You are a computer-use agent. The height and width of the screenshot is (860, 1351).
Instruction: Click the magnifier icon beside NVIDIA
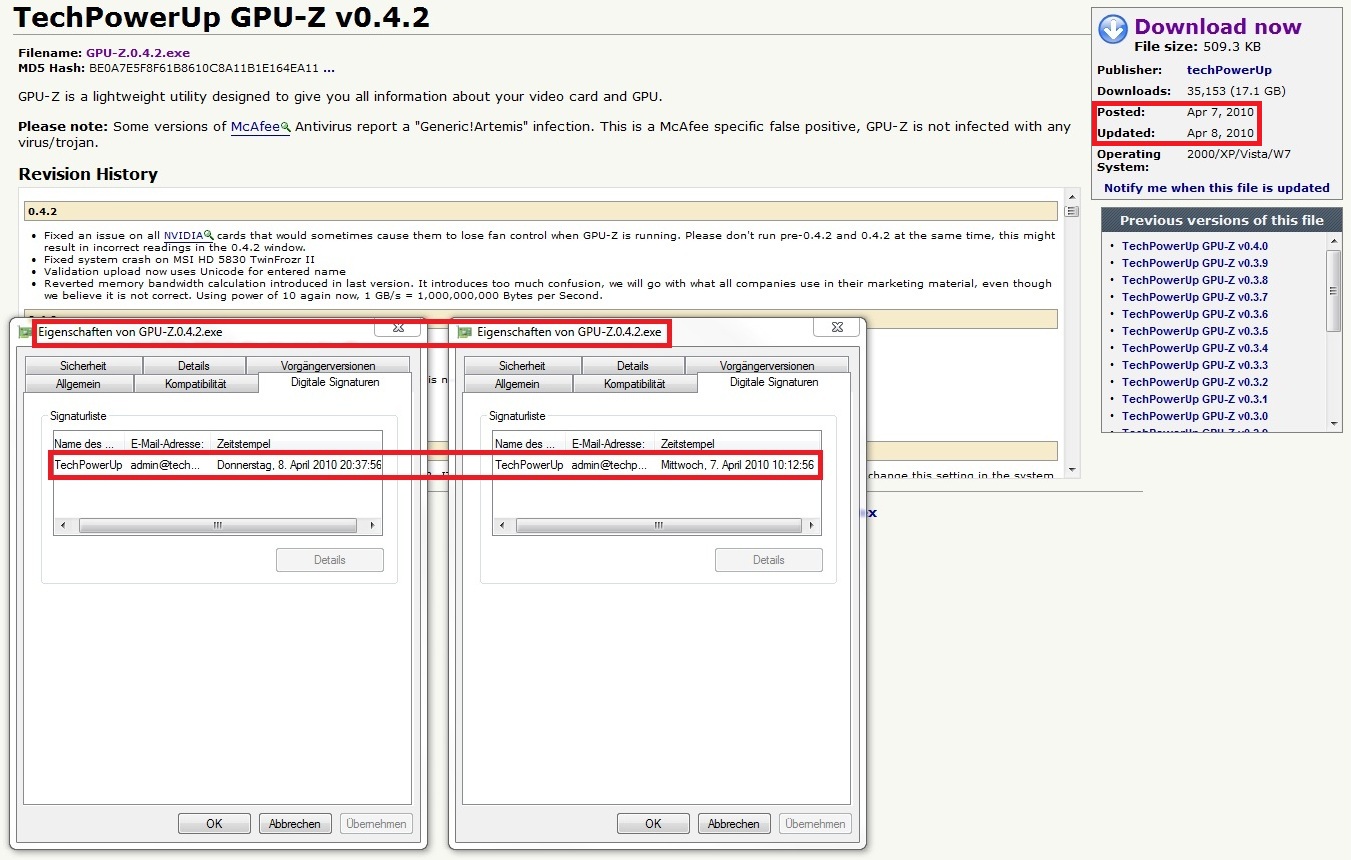click(x=208, y=236)
